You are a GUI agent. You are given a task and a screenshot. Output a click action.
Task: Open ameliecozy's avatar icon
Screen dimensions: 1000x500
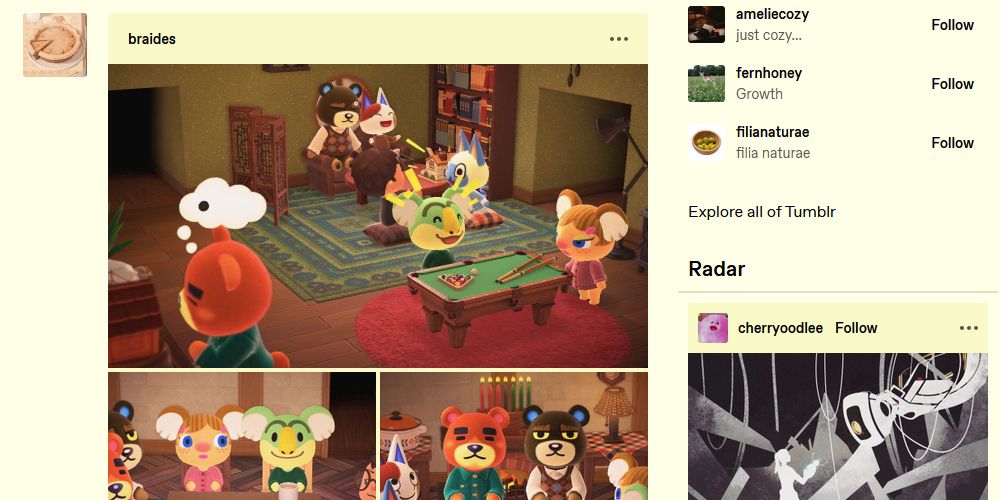[706, 24]
